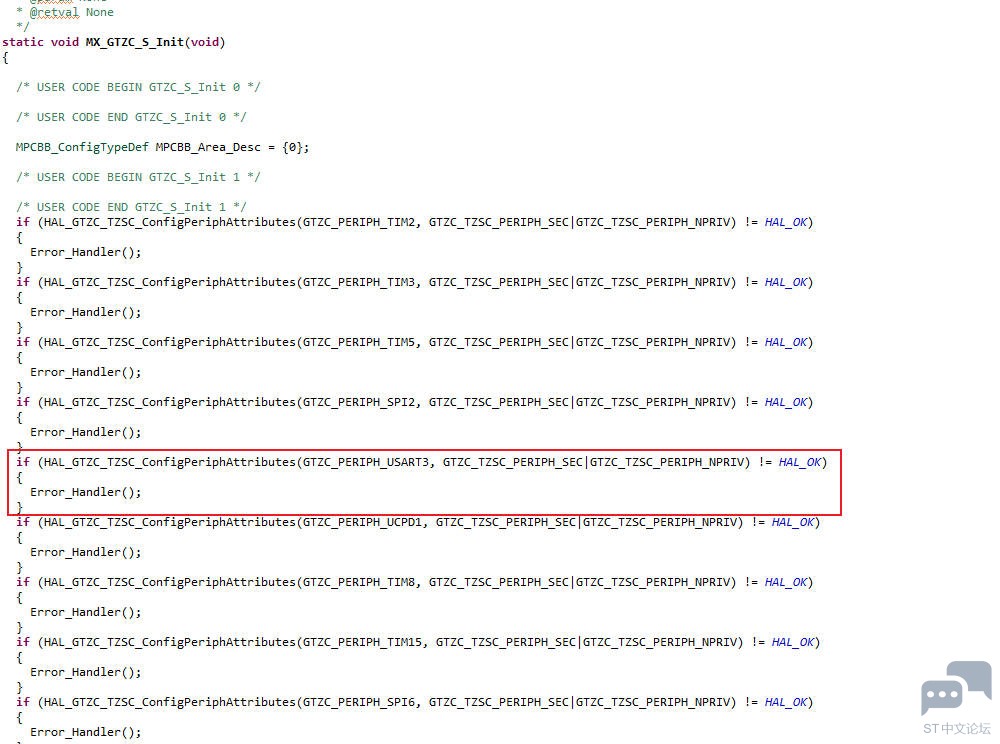
Task: Click the GTZC_PERIPH_USART3 argument
Action: click(x=365, y=462)
